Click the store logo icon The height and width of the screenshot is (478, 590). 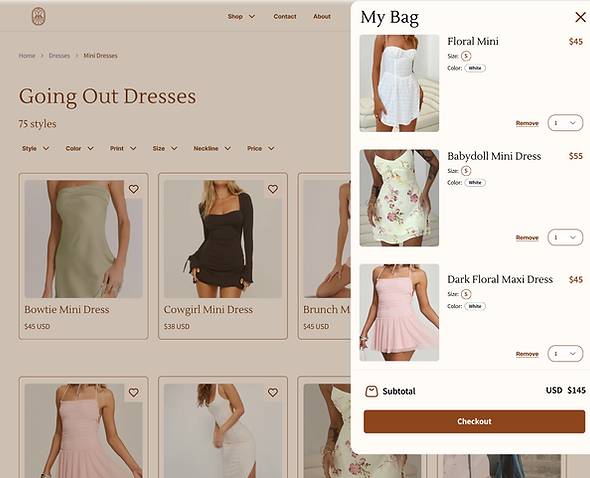coord(38,17)
